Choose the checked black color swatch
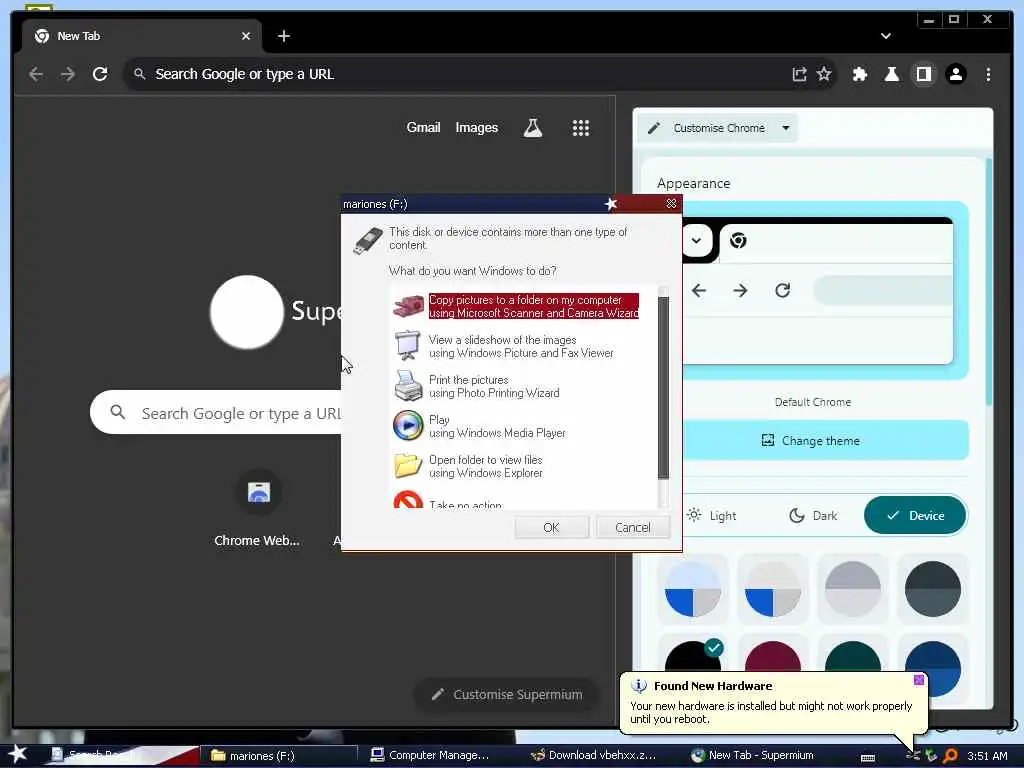Screen dimensions: 1024x768 click(693, 656)
